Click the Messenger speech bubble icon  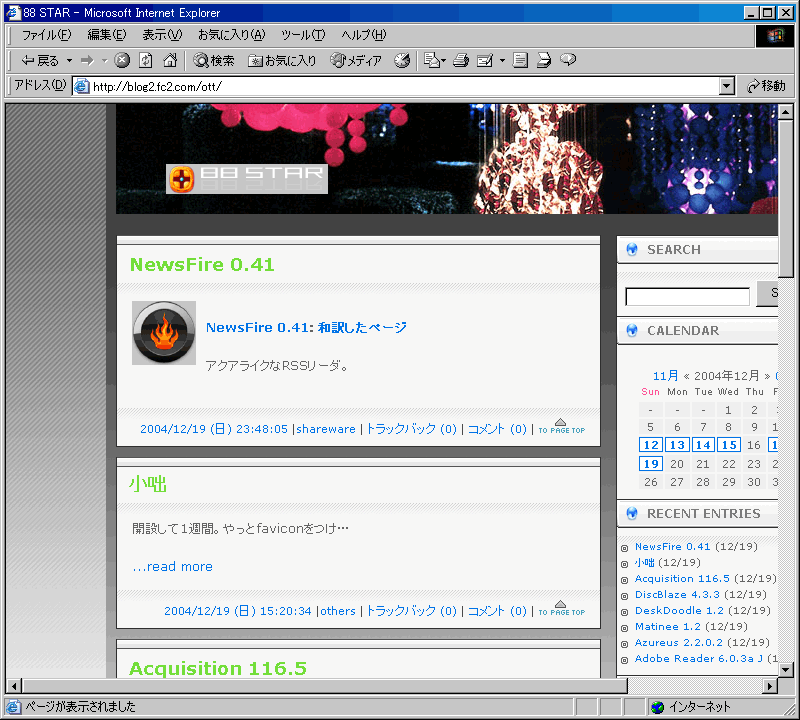[x=568, y=60]
